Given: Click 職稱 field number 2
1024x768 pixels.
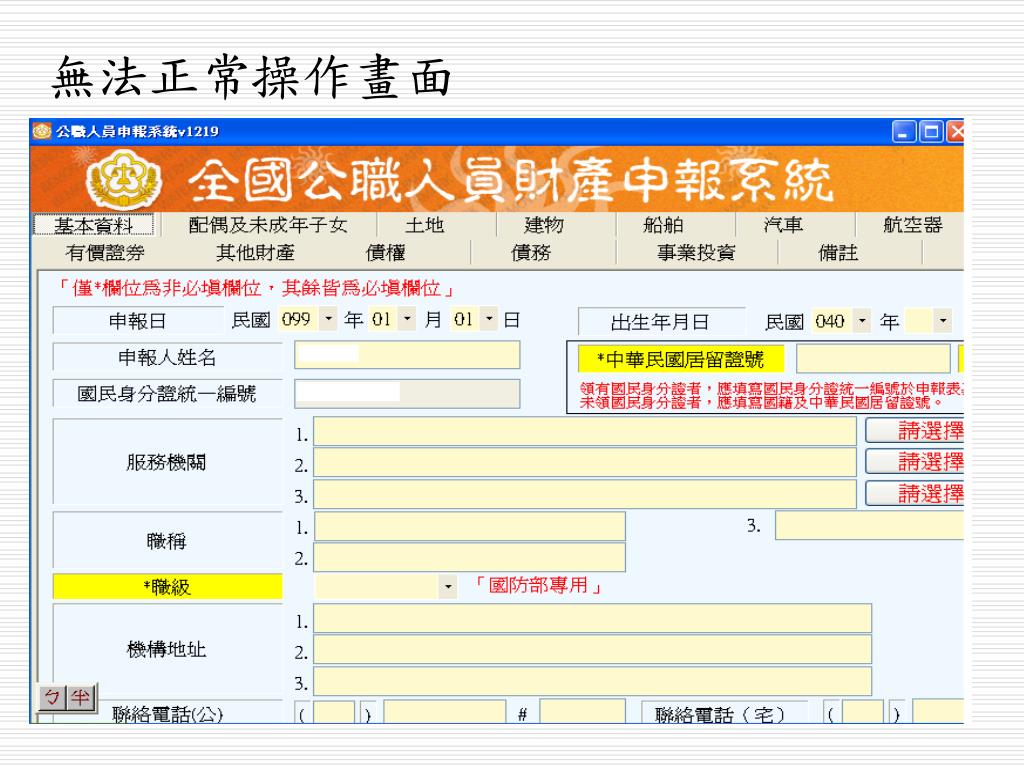Looking at the screenshot, I should tap(470, 557).
